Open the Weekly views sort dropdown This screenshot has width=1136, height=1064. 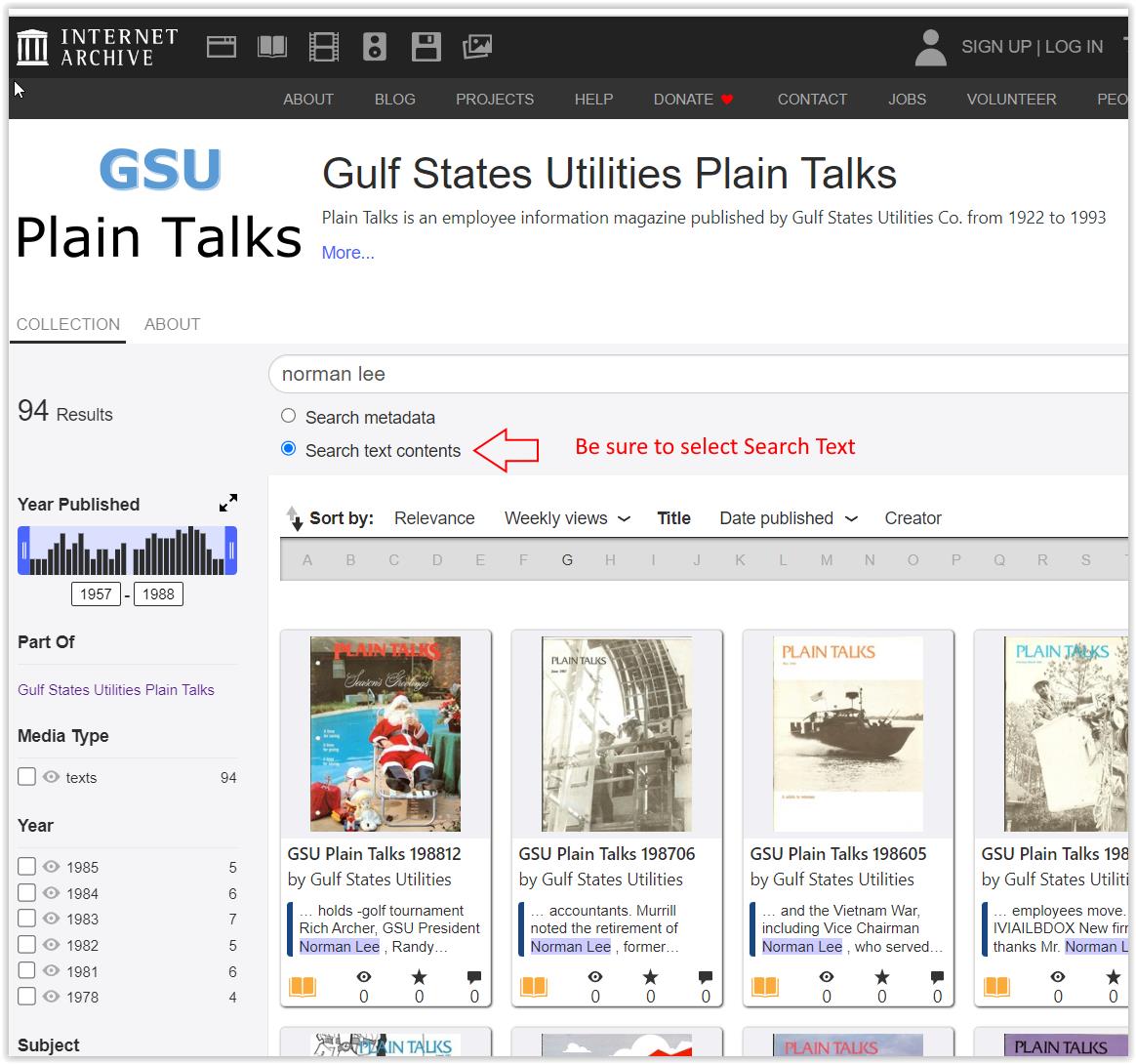pyautogui.click(x=567, y=518)
